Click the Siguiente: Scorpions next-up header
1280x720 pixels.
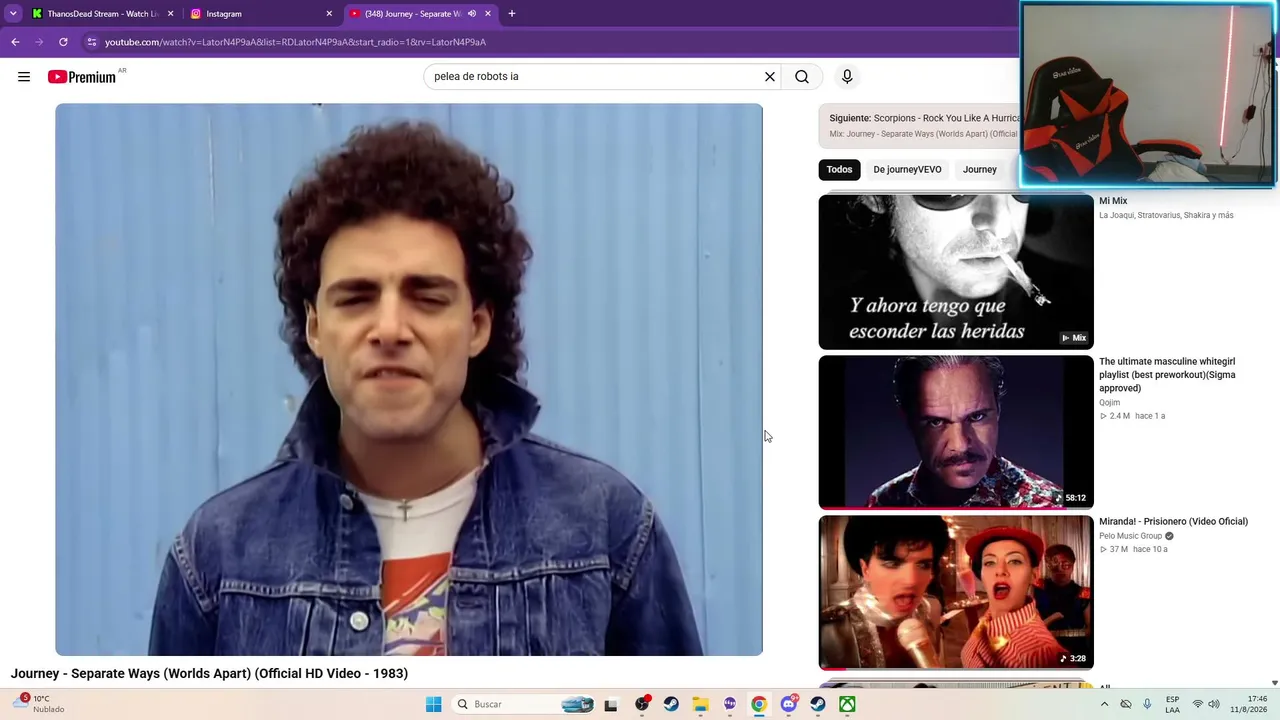924,118
